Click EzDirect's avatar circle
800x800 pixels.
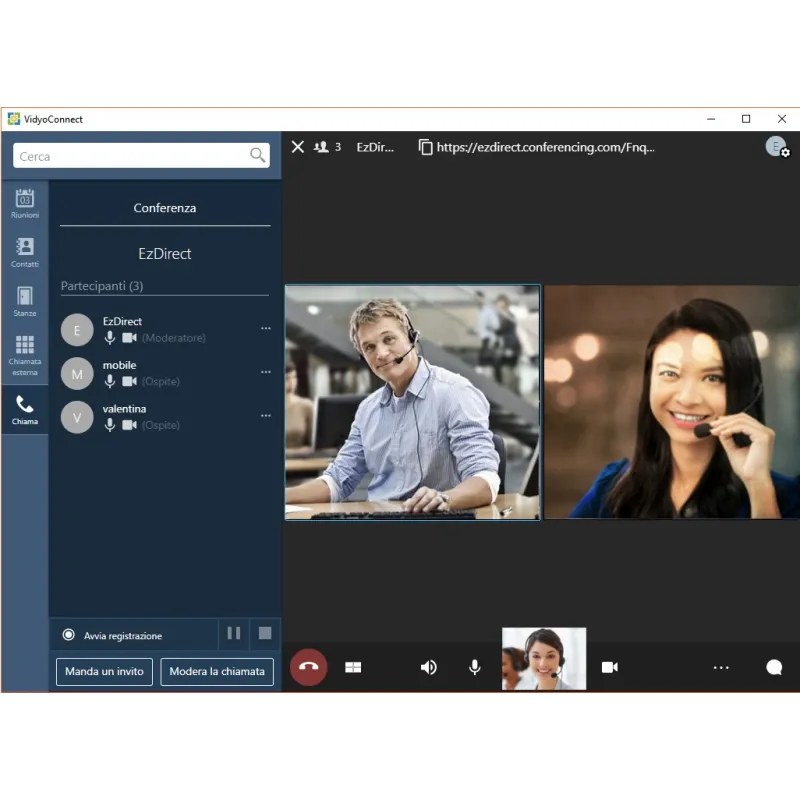[x=77, y=330]
